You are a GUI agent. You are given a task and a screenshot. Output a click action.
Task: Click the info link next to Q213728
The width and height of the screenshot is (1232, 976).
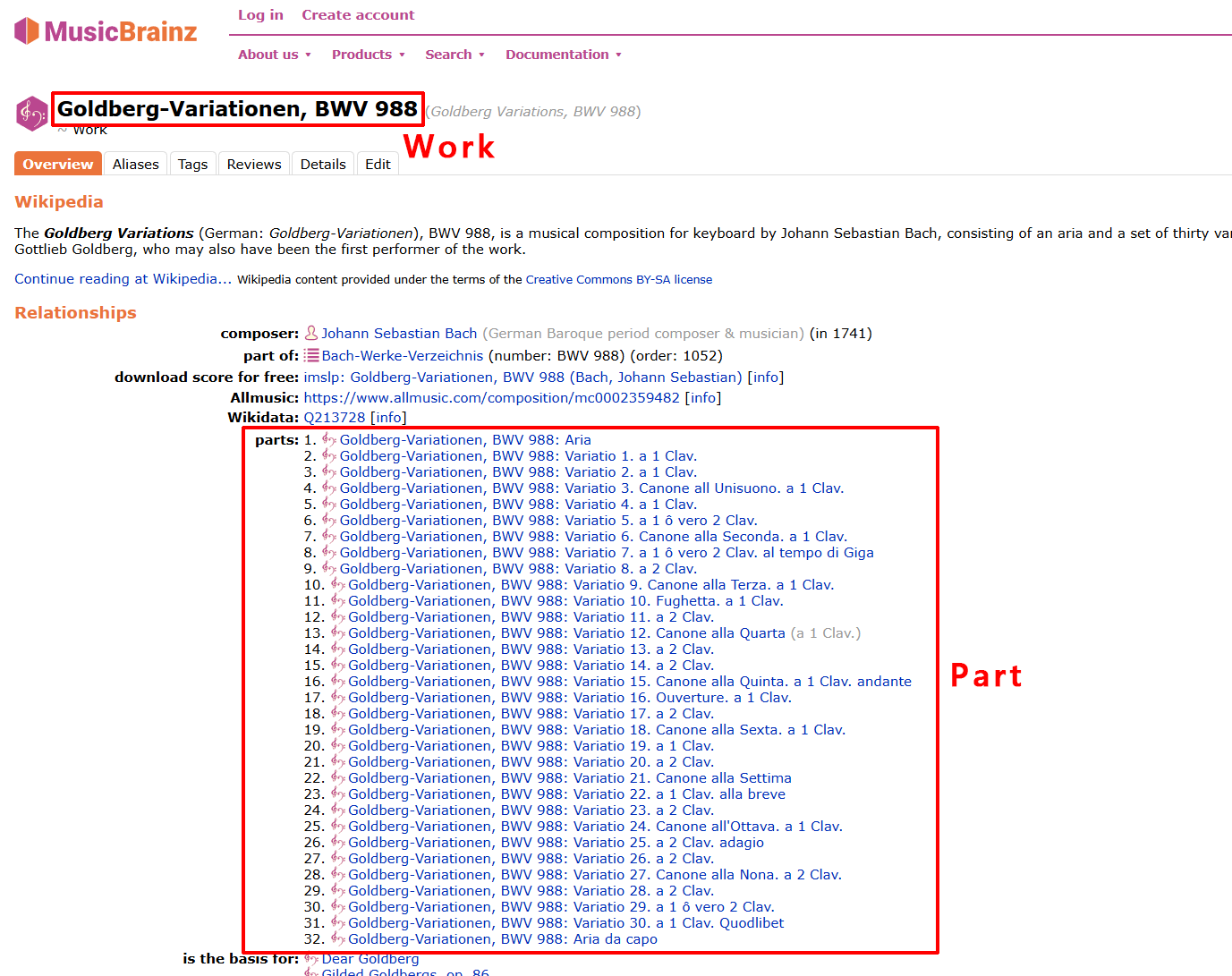pyautogui.click(x=388, y=418)
